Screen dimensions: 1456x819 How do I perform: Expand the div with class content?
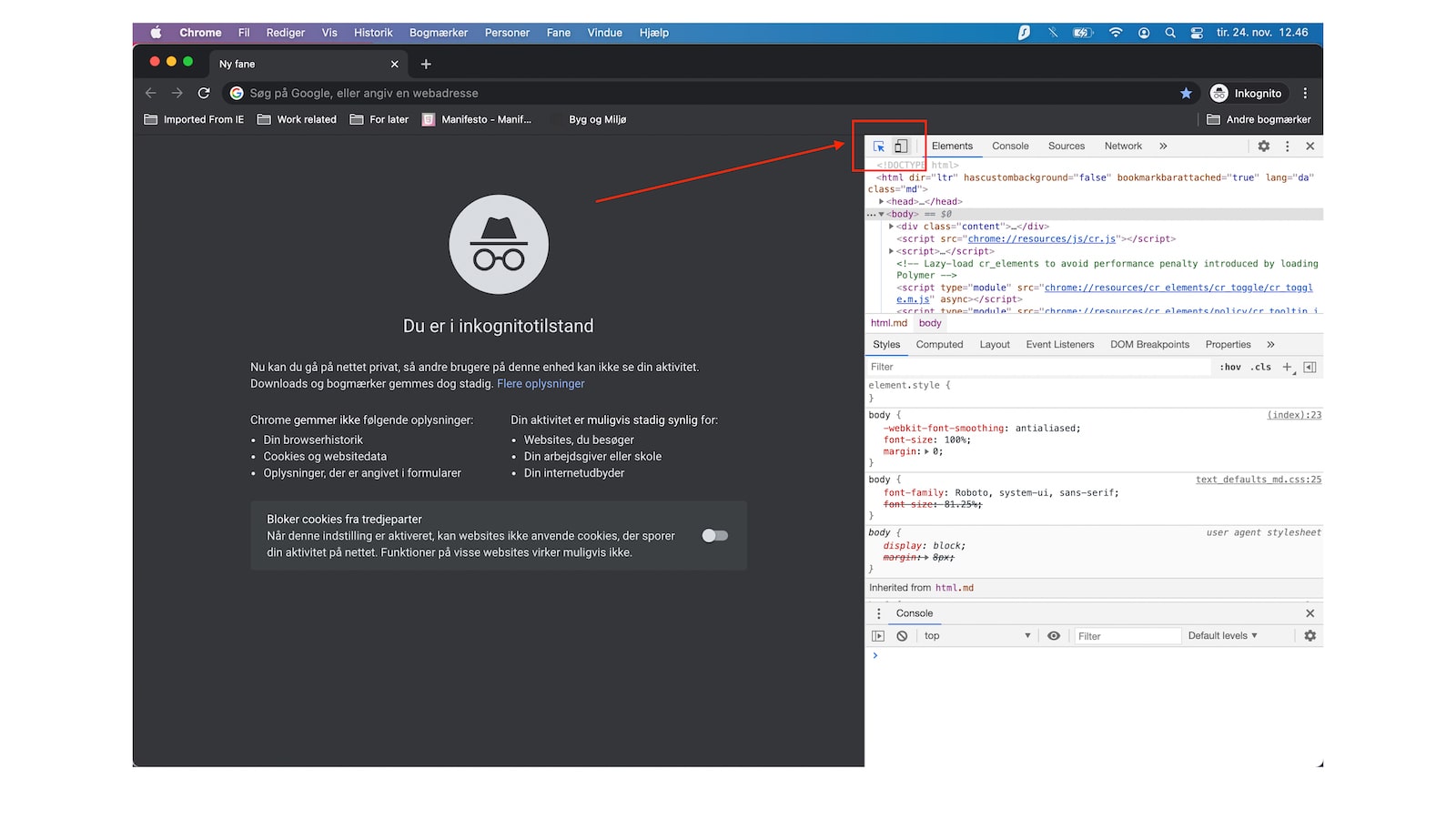(x=892, y=226)
